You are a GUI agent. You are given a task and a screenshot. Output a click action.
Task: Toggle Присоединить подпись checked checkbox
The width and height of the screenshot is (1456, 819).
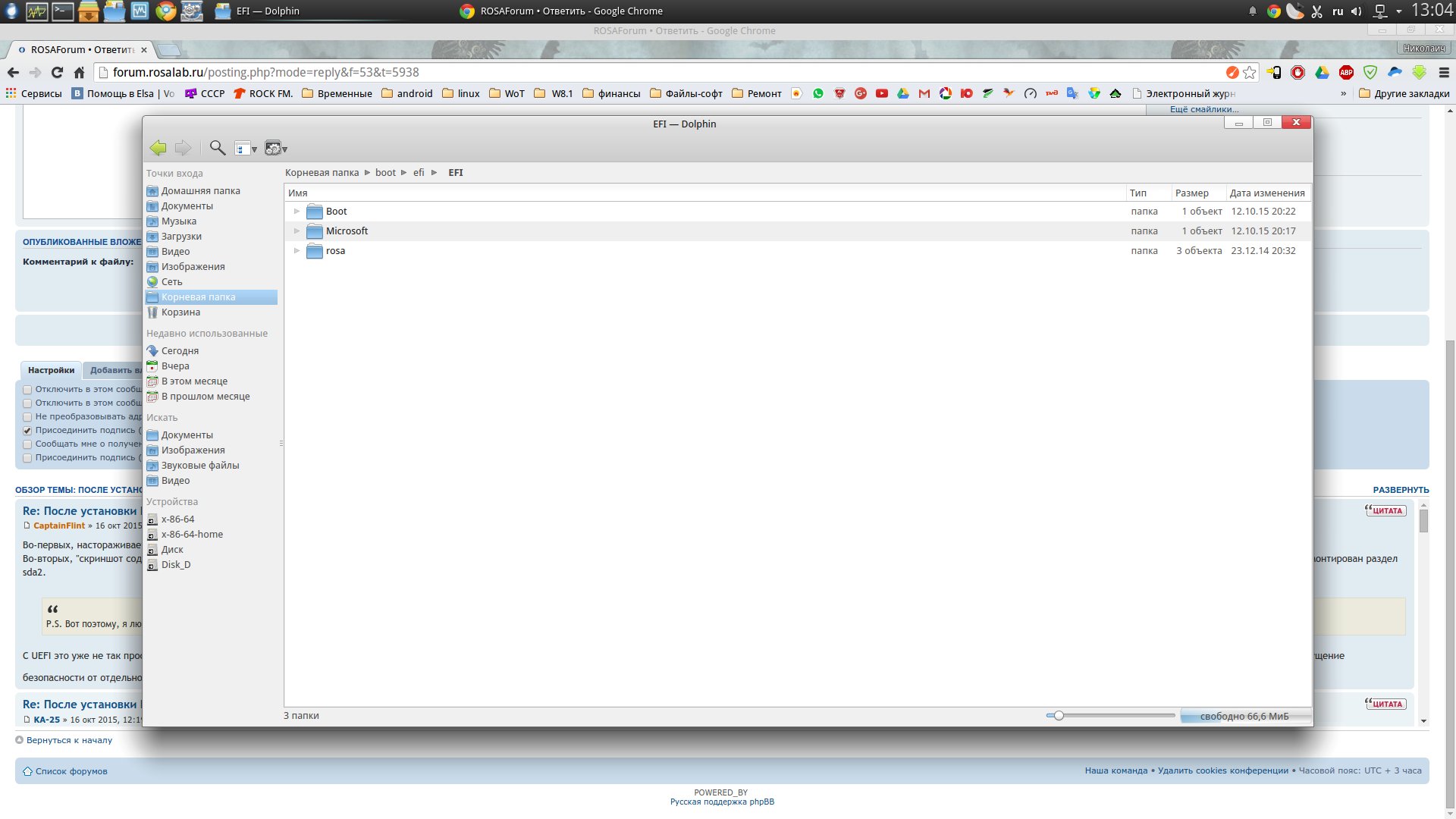27,431
